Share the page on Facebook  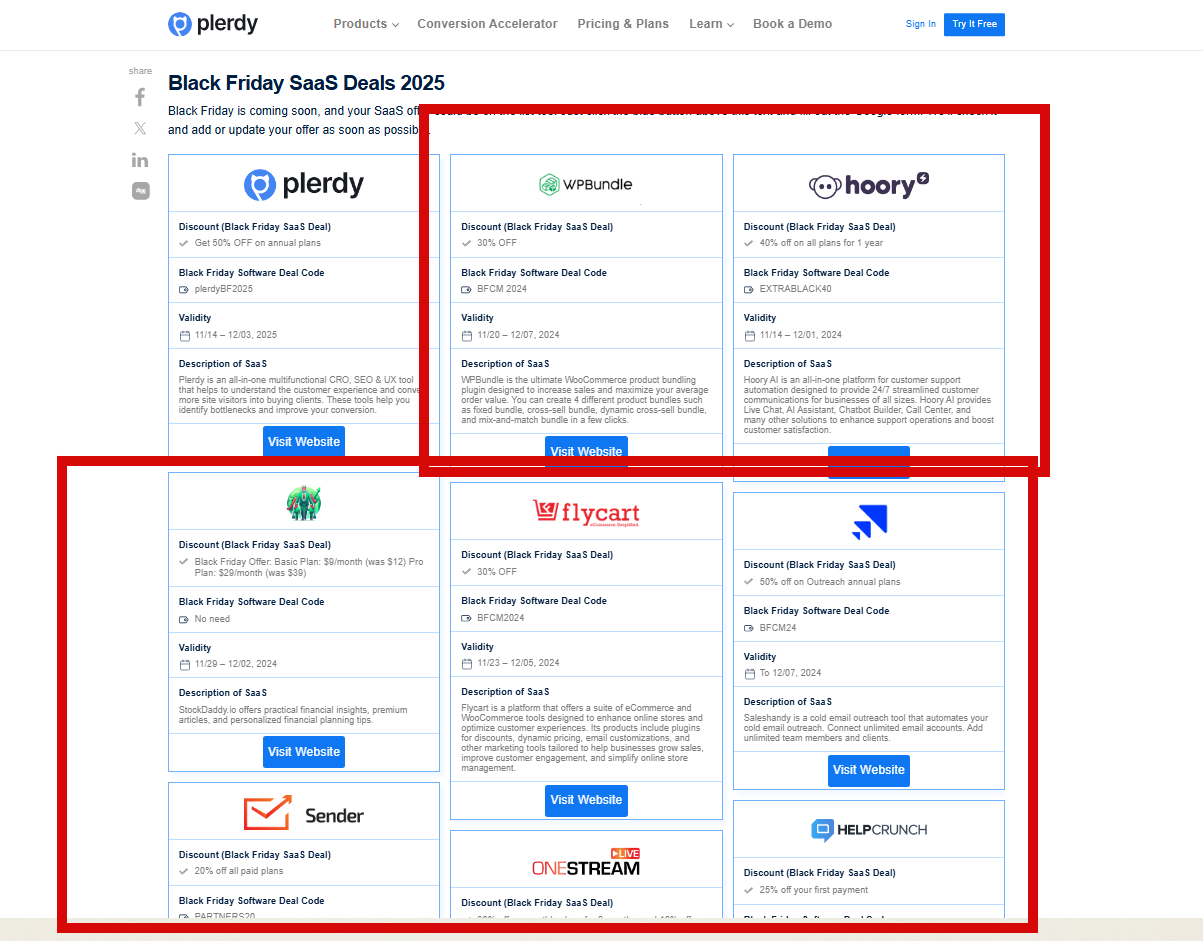point(140,97)
